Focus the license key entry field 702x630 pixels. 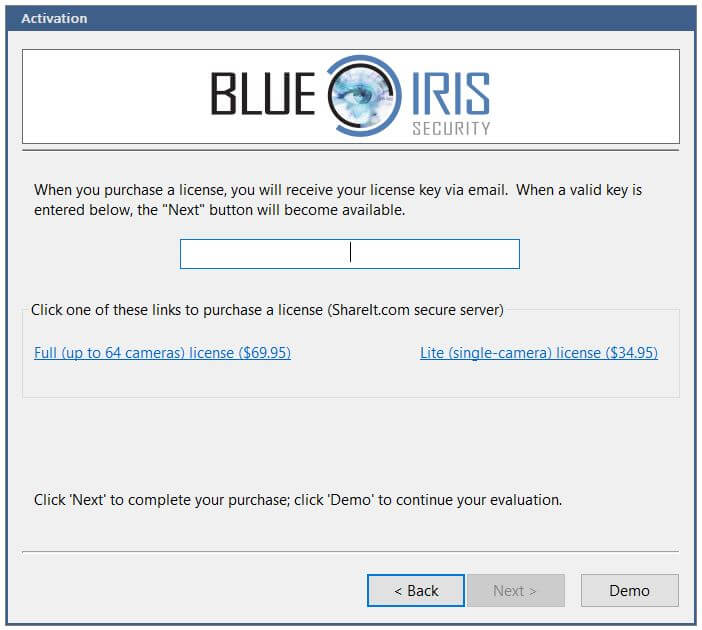(x=349, y=254)
